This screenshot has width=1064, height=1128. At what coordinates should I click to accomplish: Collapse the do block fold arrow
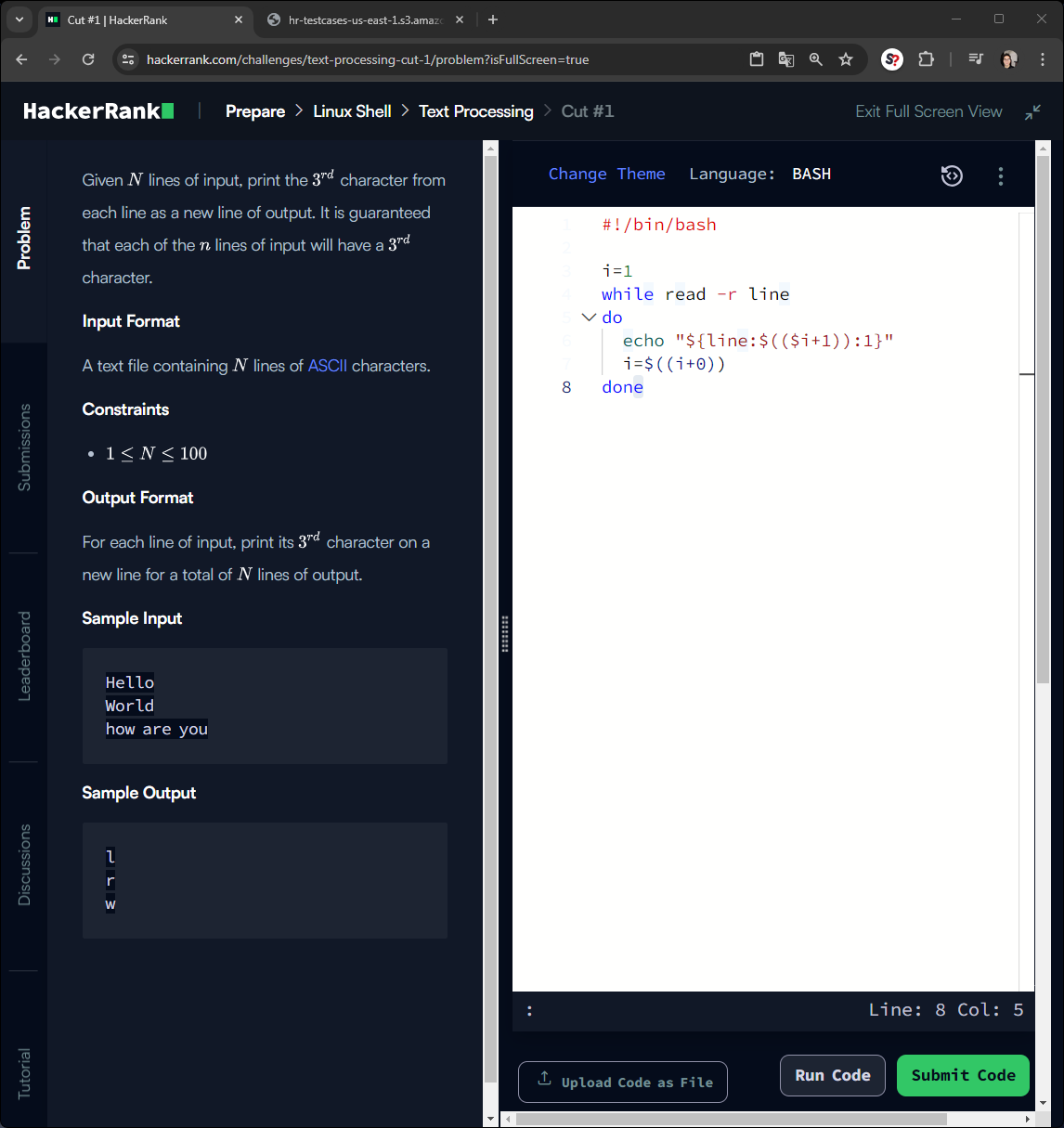pyautogui.click(x=589, y=318)
